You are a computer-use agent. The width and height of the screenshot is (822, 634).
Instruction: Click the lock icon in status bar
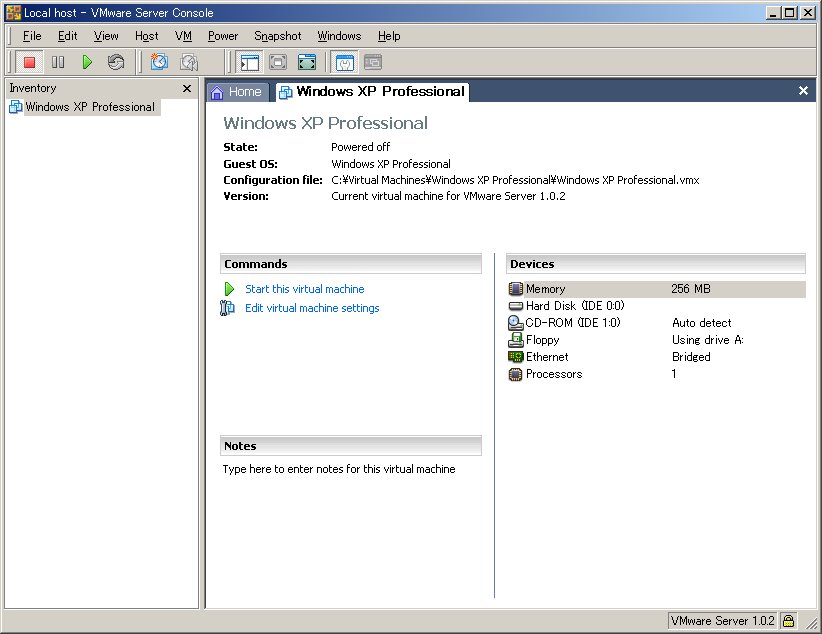pyautogui.click(x=788, y=621)
